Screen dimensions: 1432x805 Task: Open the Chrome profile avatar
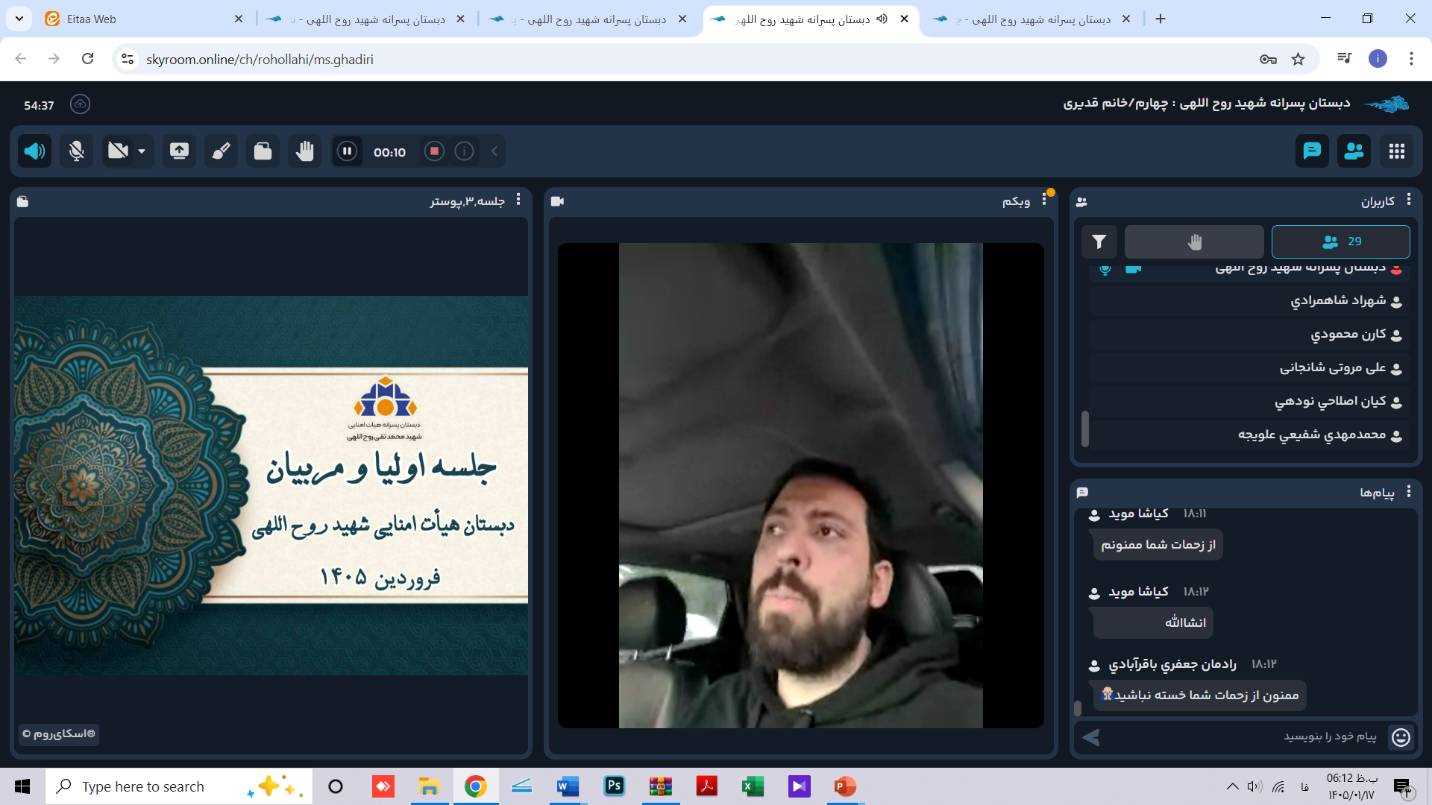[x=1378, y=59]
